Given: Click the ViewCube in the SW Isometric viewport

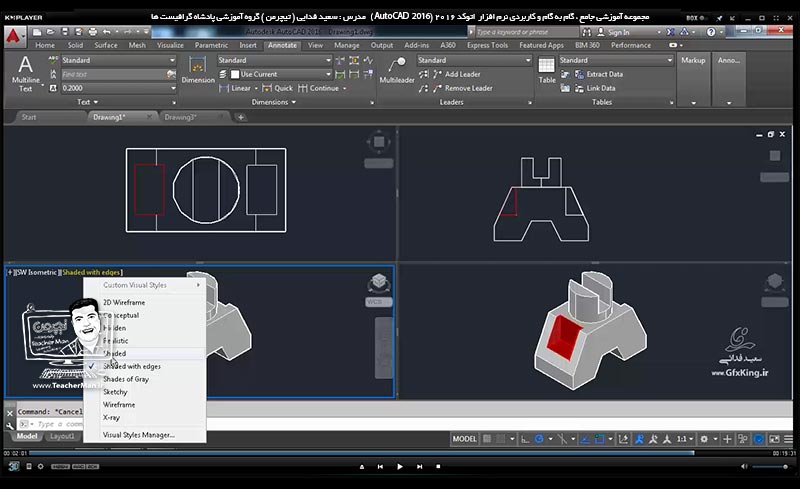Looking at the screenshot, I should (x=379, y=282).
